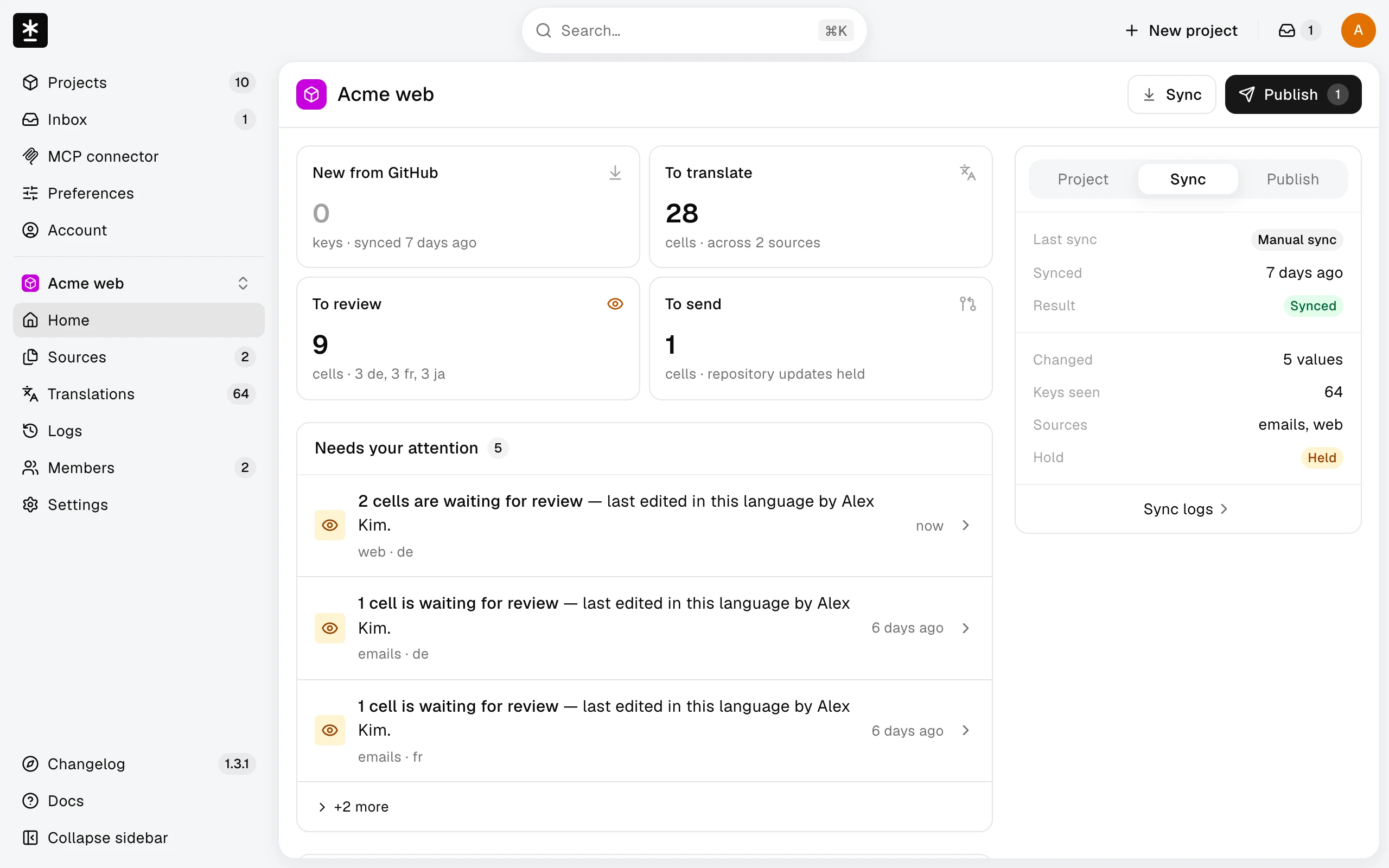1389x868 pixels.
Task: Open the Changelog
Action: coord(139,764)
